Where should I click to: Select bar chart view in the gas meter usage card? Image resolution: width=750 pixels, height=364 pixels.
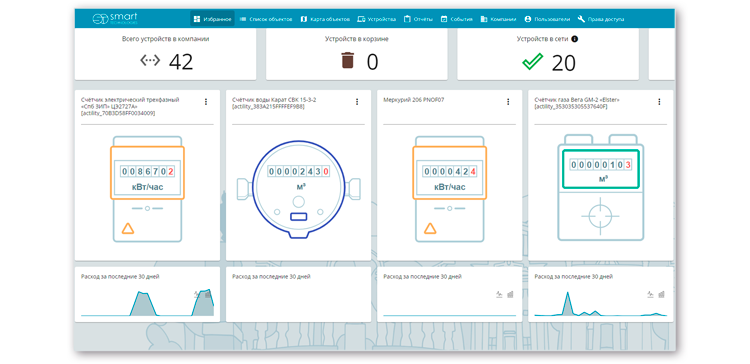click(x=661, y=294)
